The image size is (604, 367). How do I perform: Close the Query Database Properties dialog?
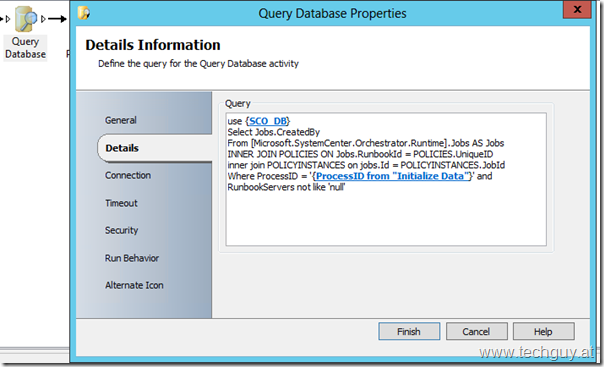pyautogui.click(x=577, y=9)
